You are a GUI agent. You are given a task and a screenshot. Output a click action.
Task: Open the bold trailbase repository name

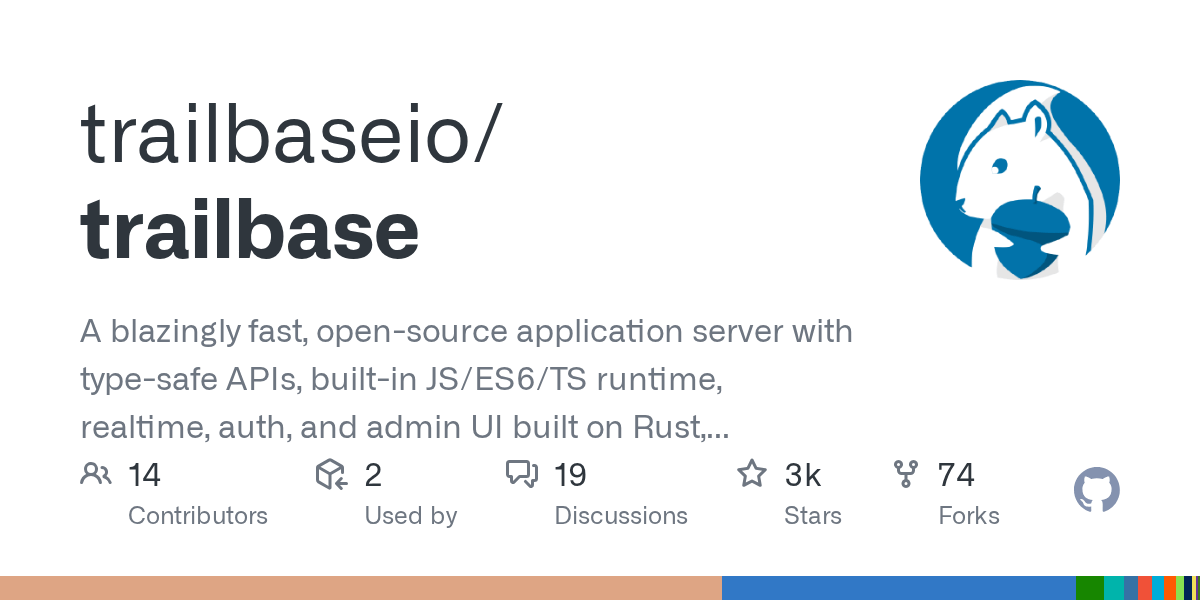250,231
